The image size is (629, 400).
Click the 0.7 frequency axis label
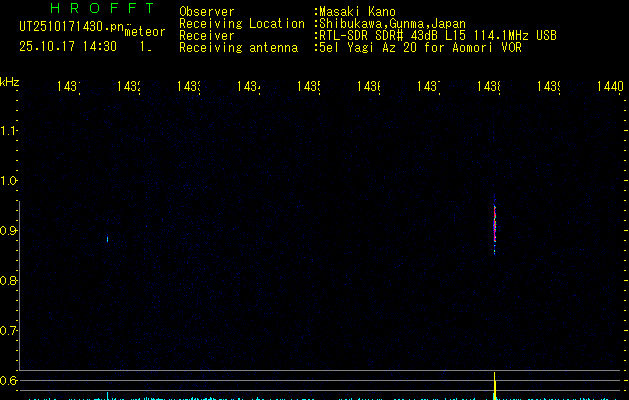coord(8,331)
